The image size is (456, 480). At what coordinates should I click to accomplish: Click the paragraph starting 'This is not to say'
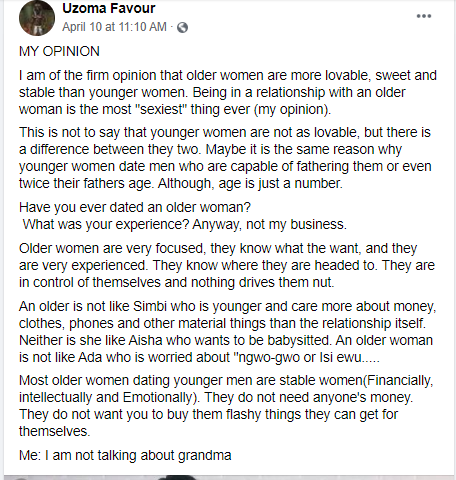225,158
